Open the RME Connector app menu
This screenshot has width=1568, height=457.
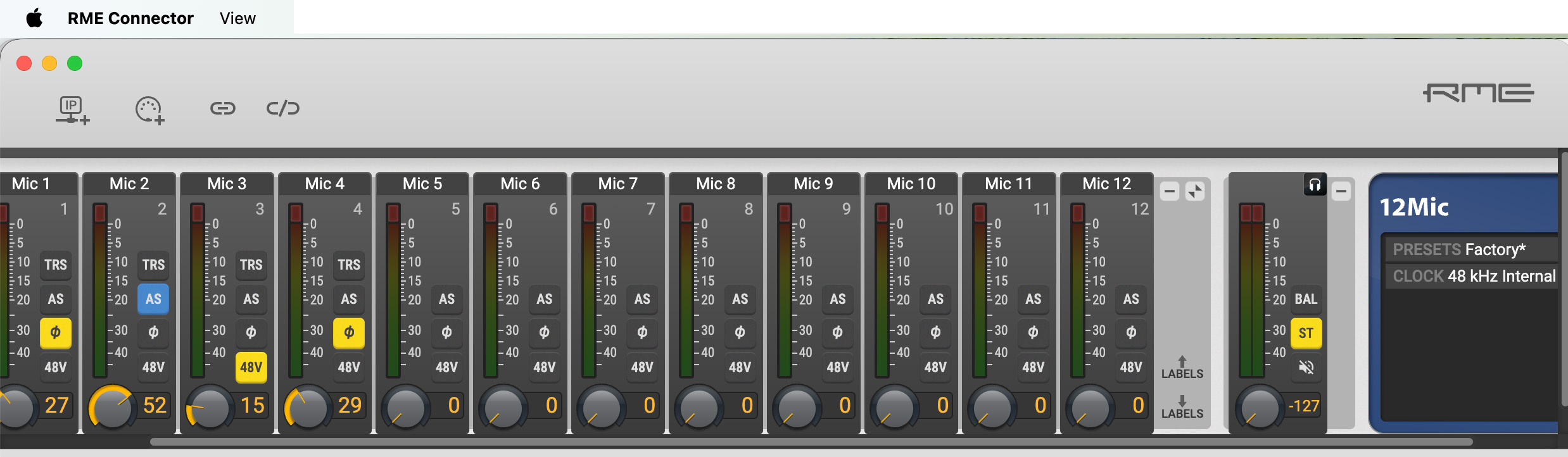coord(130,18)
